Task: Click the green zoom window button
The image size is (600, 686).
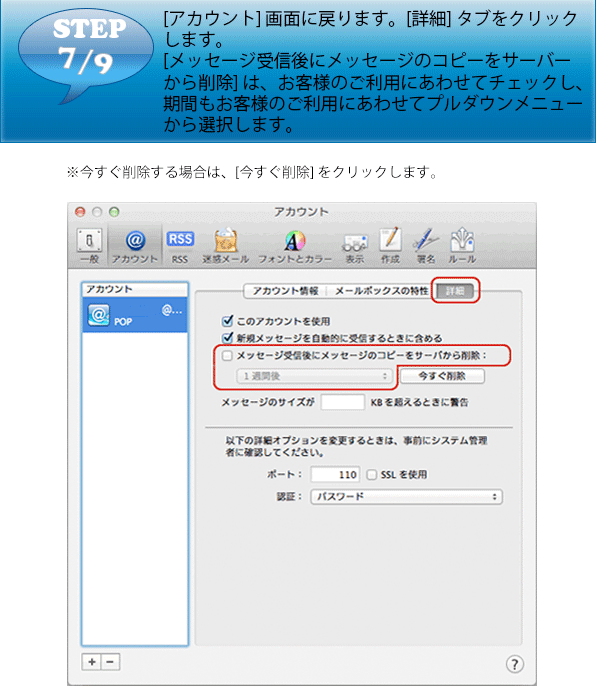Action: 114,212
